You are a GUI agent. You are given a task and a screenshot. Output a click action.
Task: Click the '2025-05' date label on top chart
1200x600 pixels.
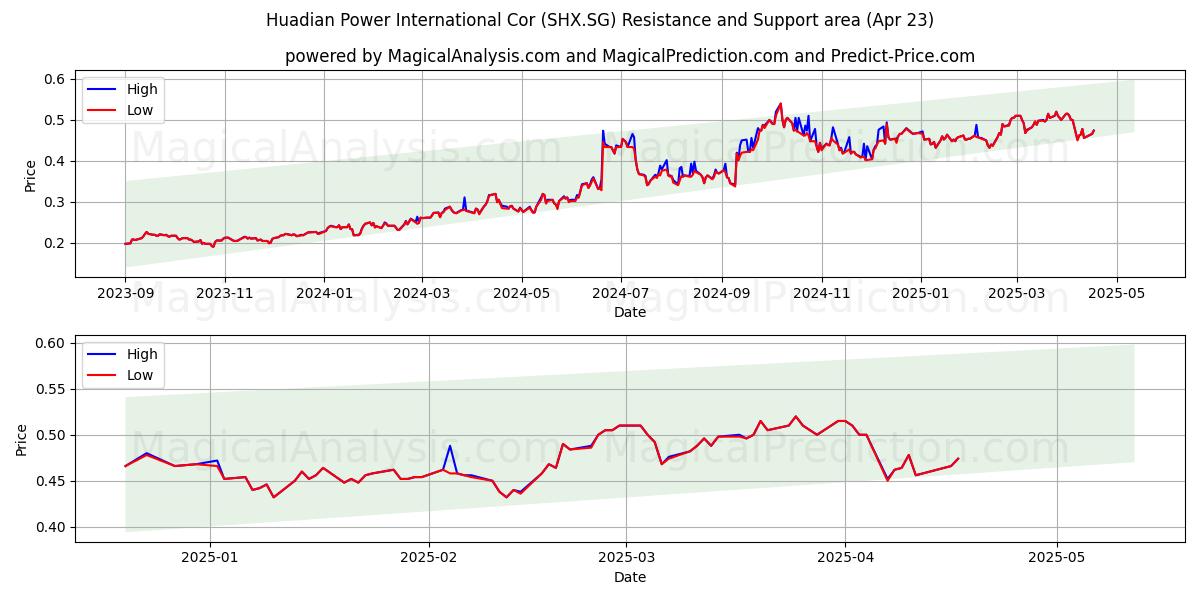coord(1117,295)
